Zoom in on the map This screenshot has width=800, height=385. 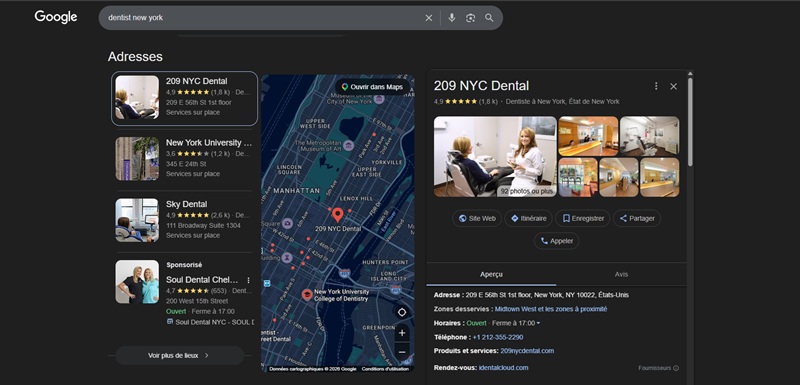coord(402,333)
